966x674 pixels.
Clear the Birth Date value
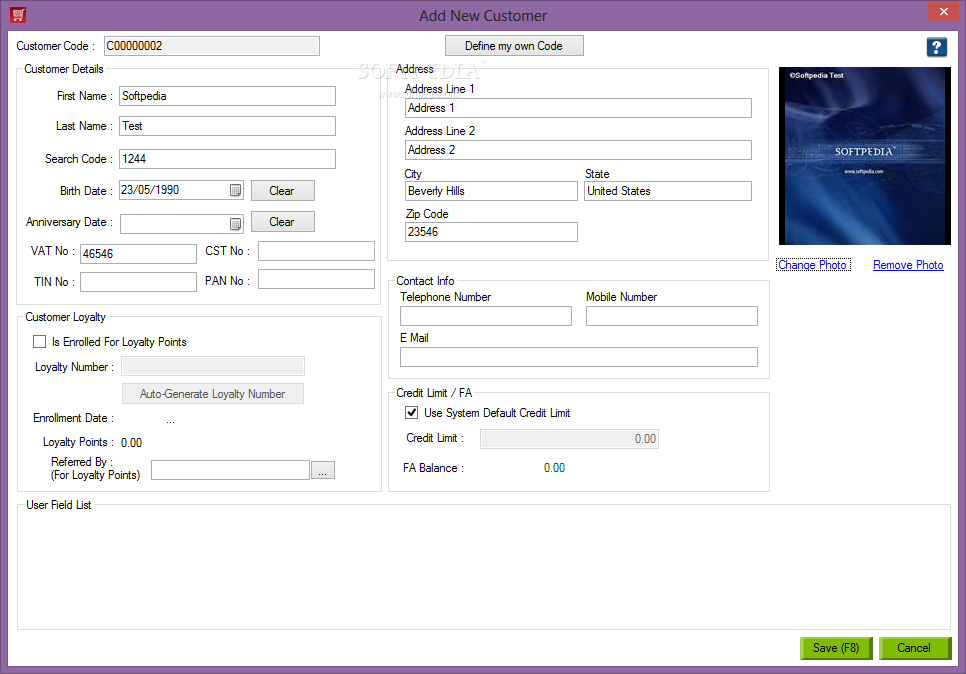point(282,190)
